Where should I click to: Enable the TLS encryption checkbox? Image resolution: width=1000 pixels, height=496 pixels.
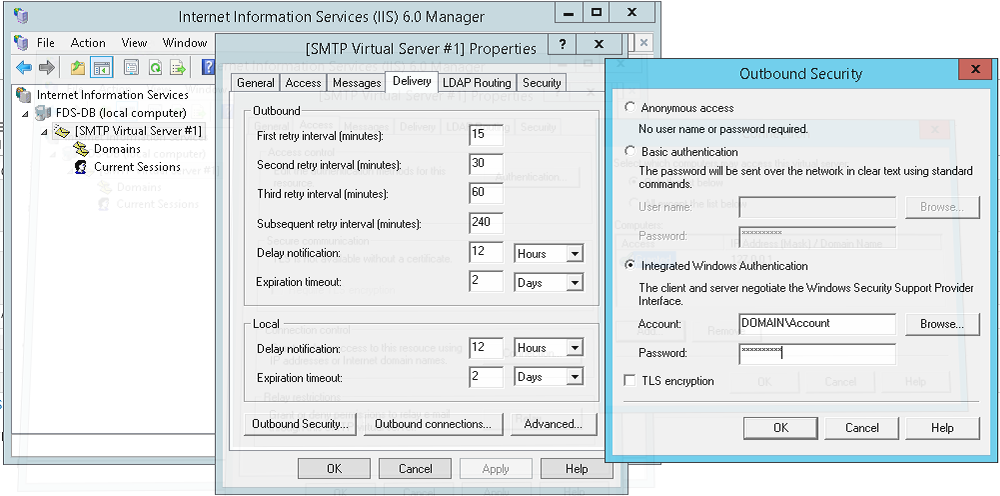[630, 381]
